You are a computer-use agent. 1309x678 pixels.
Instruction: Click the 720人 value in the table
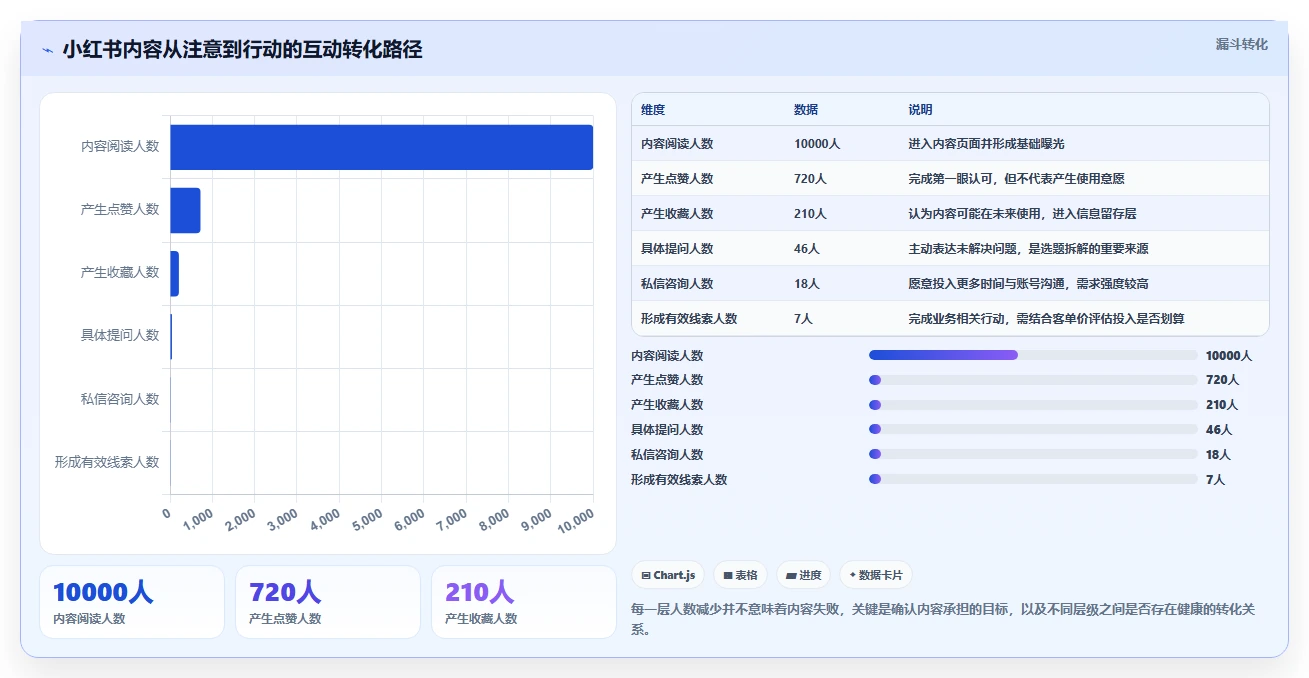pos(810,179)
